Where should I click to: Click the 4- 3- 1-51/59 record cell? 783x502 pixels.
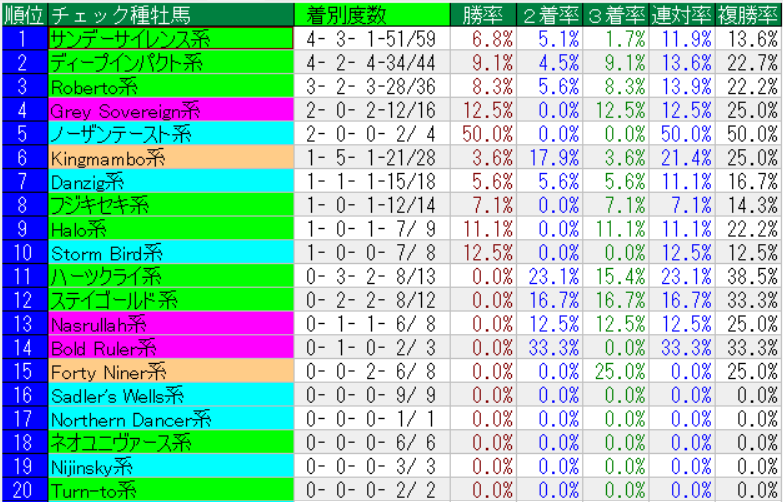pos(372,38)
